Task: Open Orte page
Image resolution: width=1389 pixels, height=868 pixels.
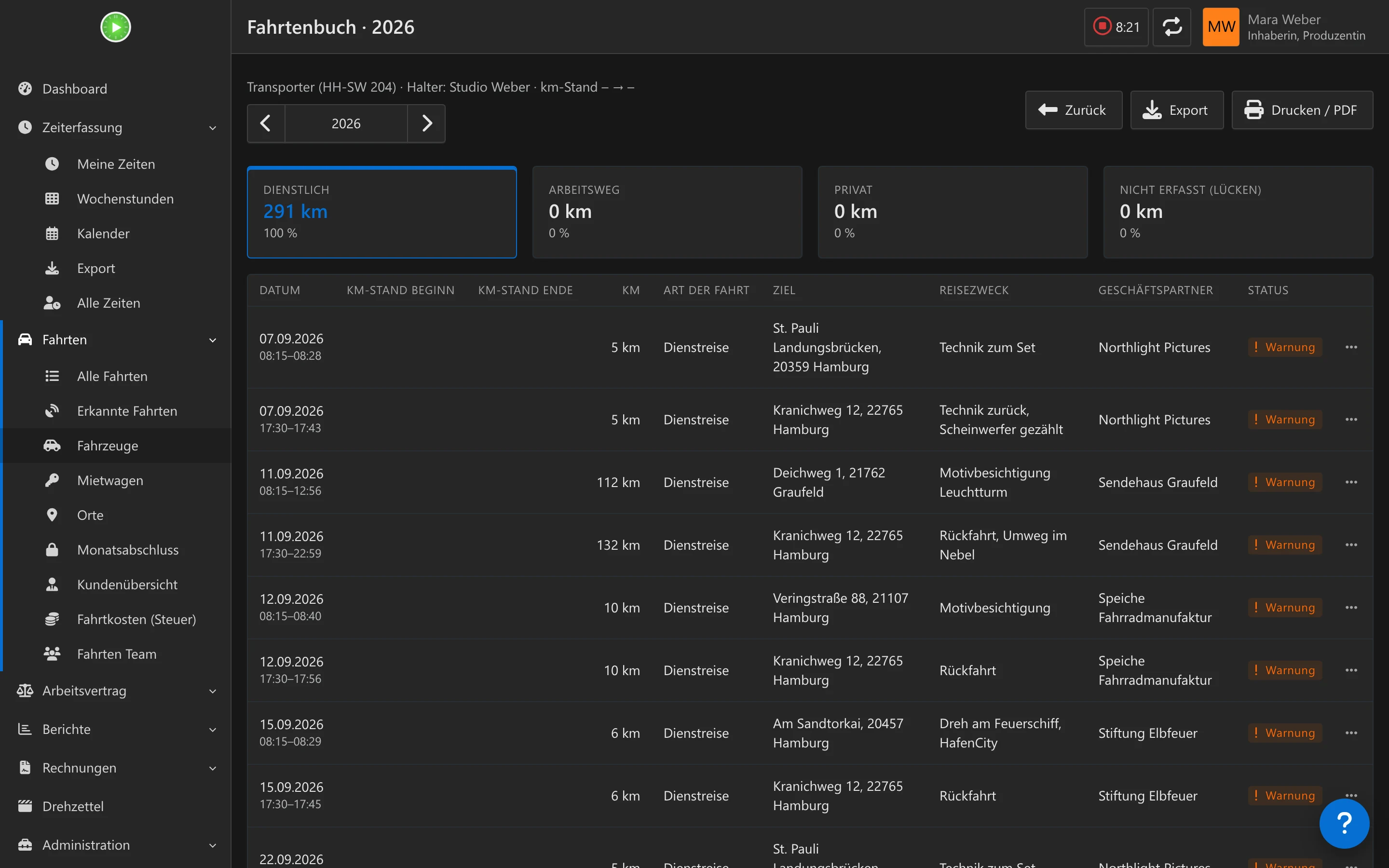Action: [116, 515]
